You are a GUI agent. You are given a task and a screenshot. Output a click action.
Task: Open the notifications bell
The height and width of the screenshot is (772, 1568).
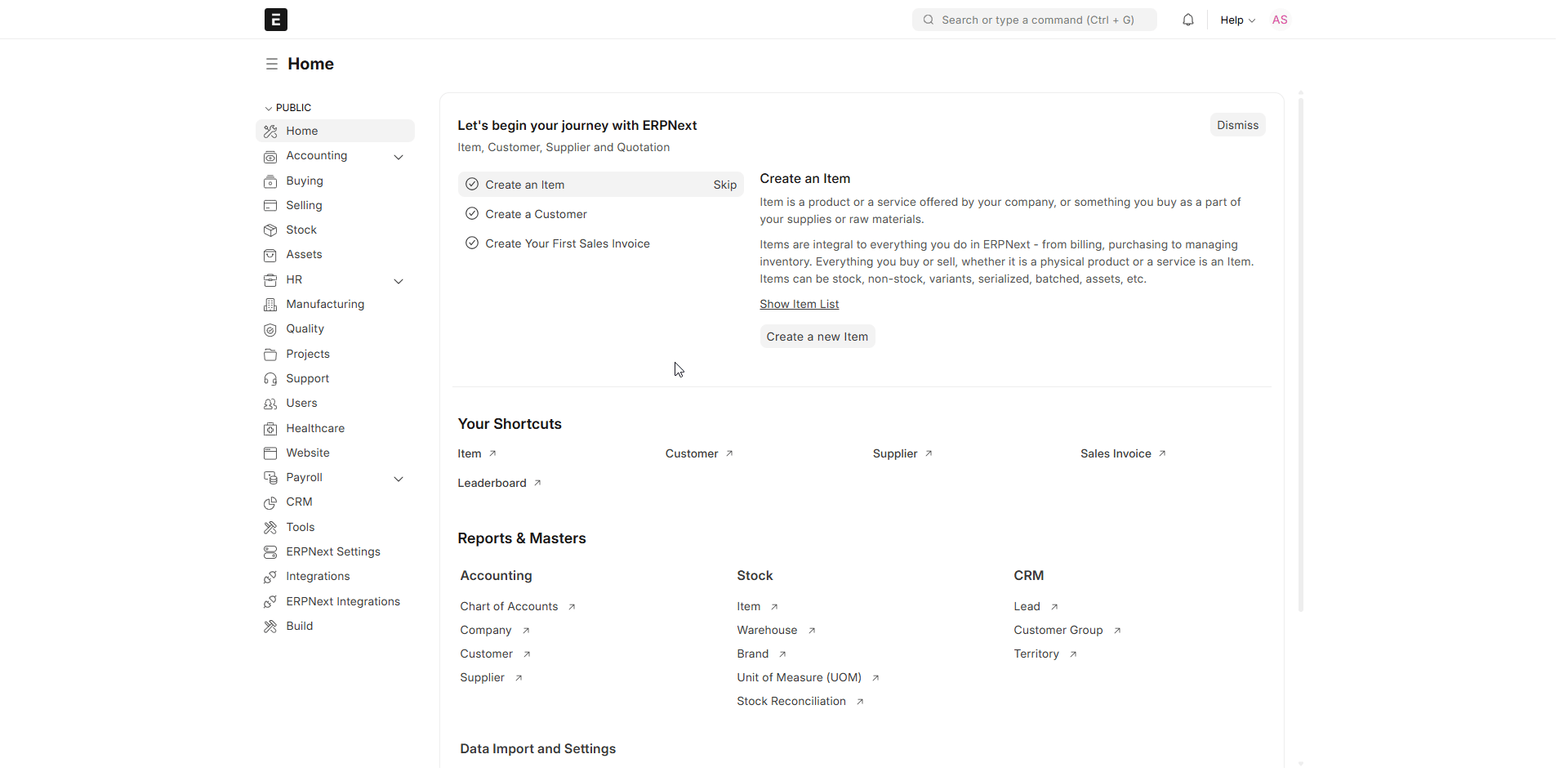tap(1188, 20)
